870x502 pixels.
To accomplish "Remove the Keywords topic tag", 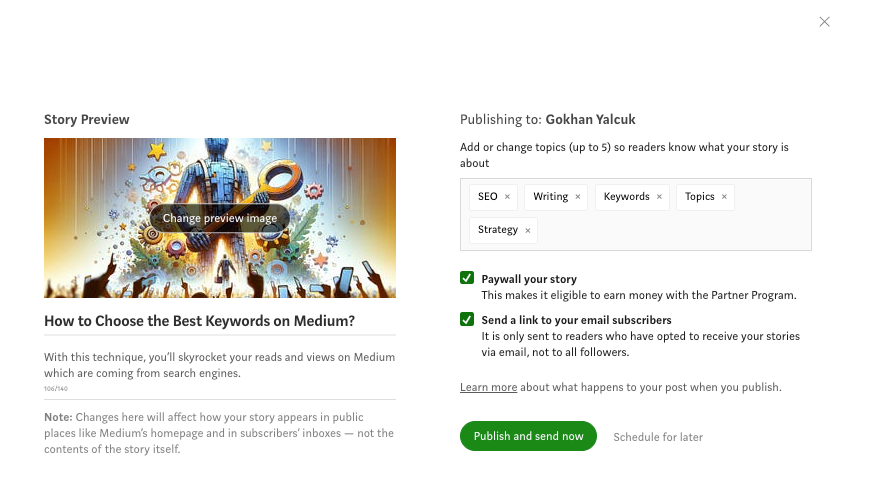I will point(659,197).
